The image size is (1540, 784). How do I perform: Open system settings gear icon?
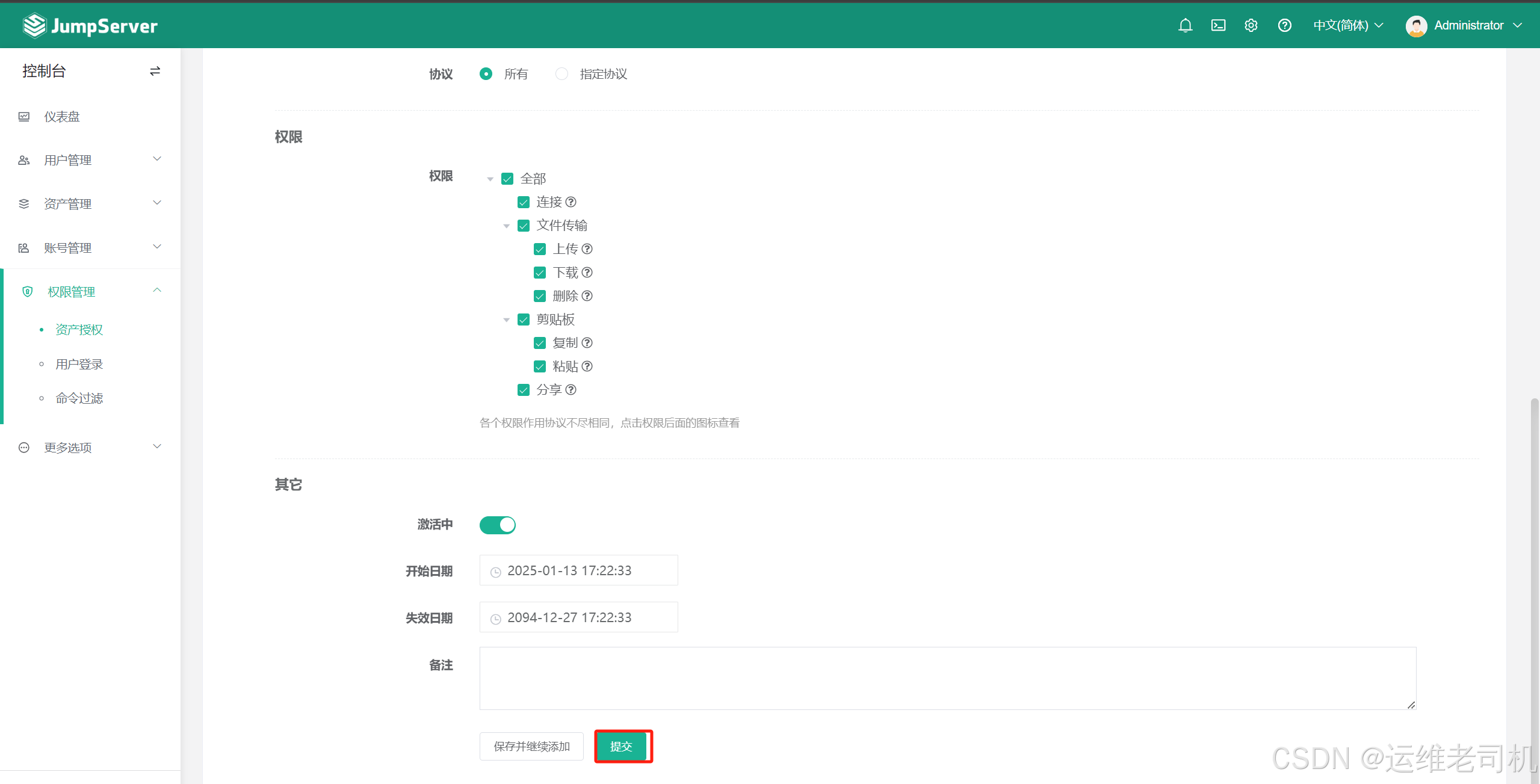pyautogui.click(x=1251, y=25)
